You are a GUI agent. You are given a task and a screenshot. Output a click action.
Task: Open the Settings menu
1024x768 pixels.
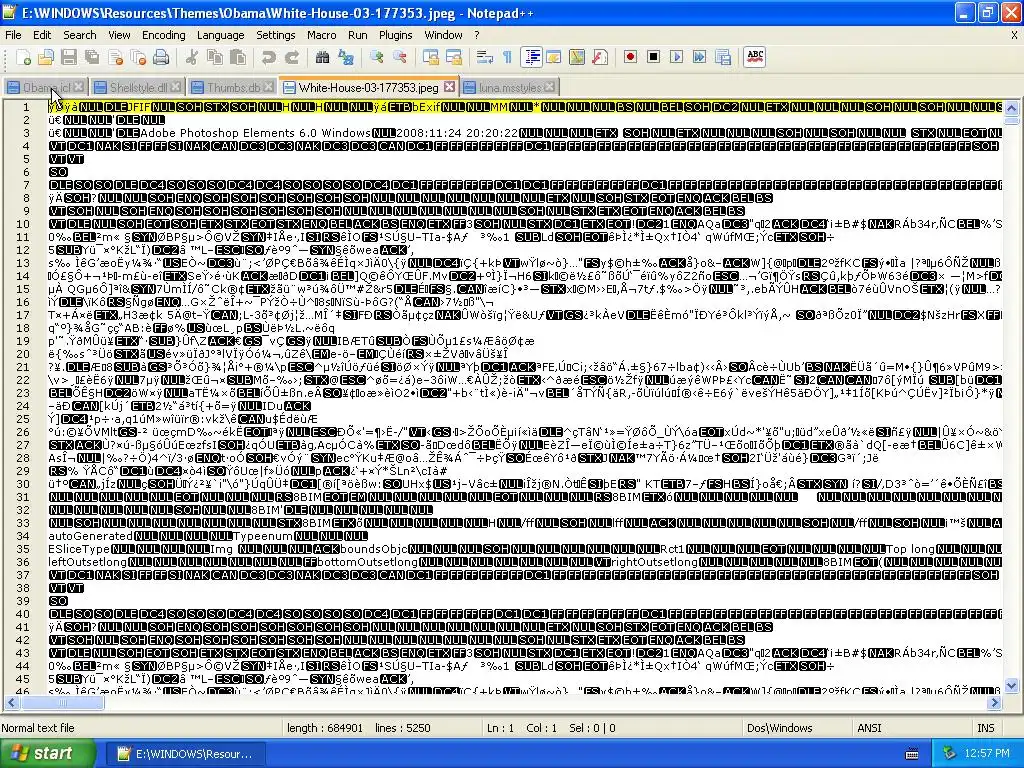tap(276, 35)
